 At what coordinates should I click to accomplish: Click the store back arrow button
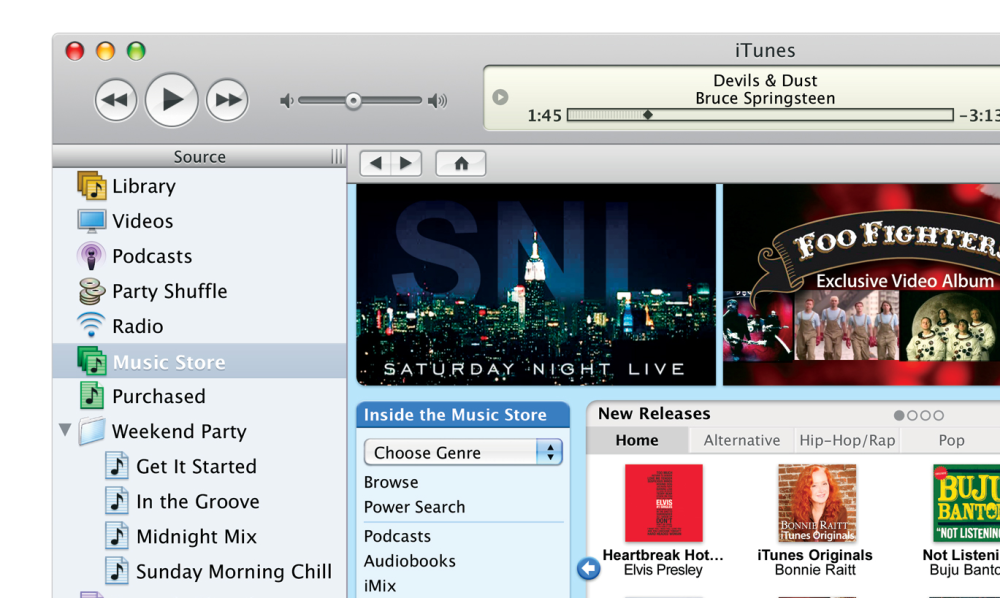pos(375,164)
